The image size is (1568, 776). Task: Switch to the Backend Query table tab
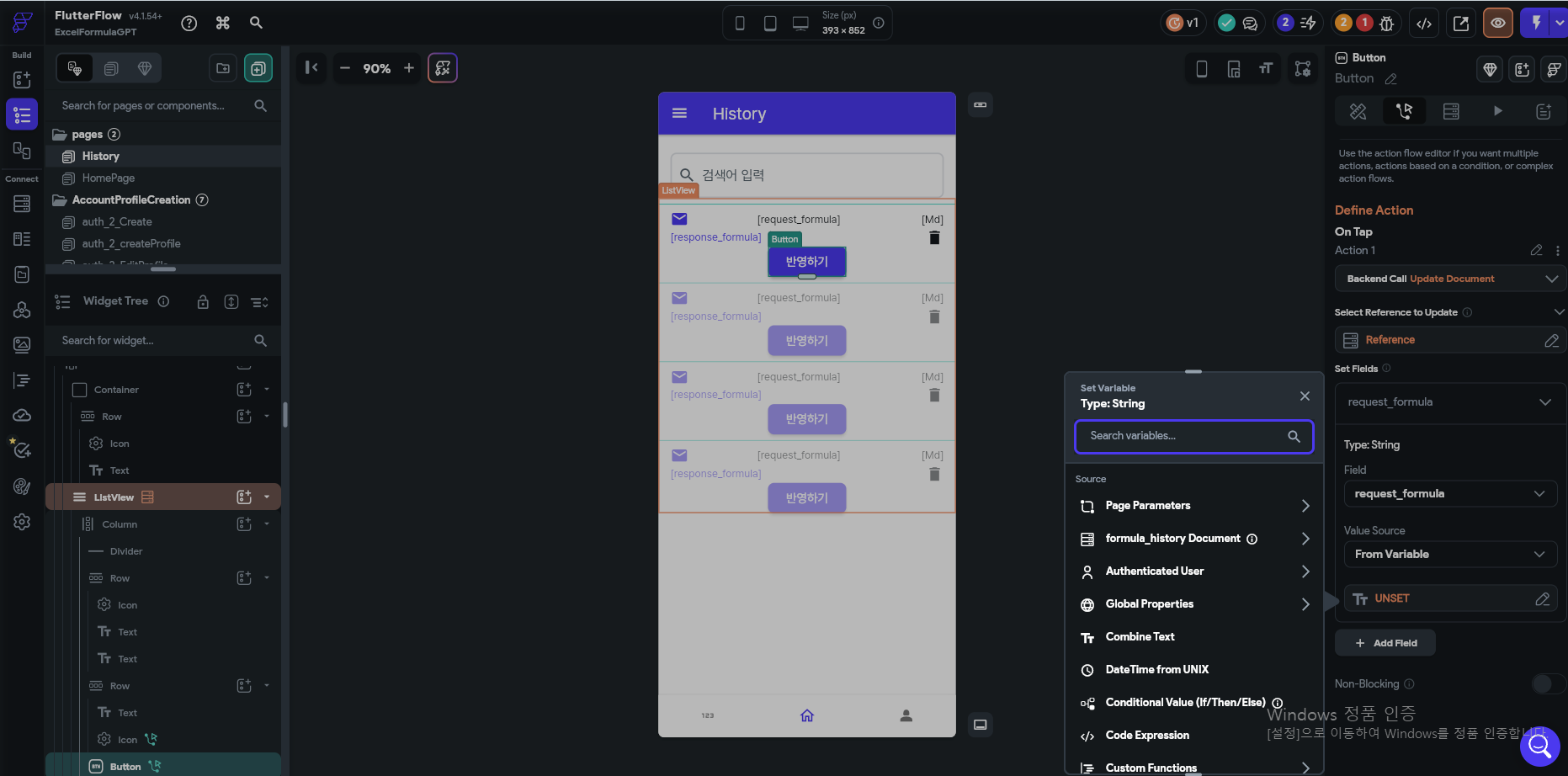coord(1451,111)
